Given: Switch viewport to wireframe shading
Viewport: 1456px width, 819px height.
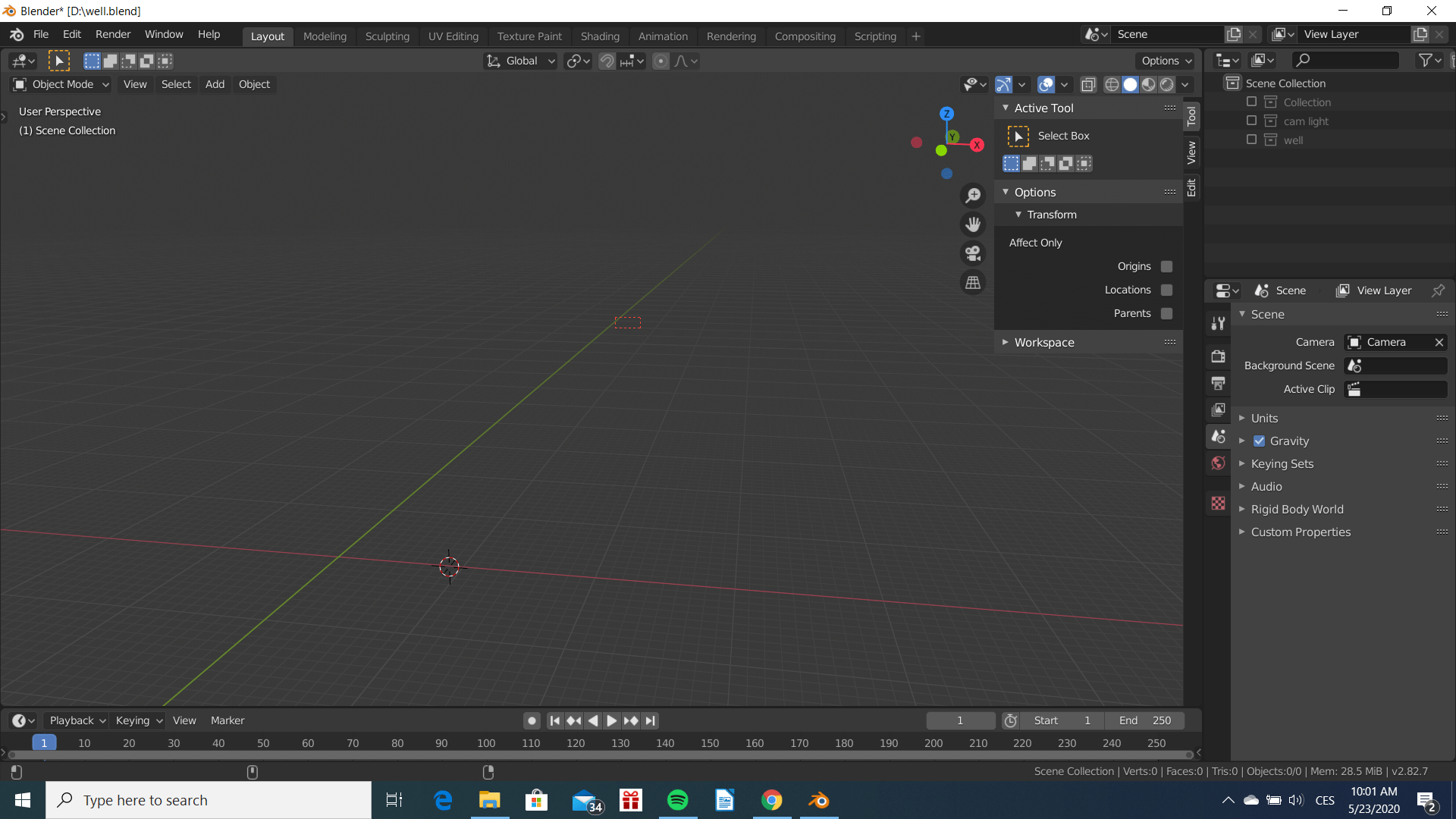Looking at the screenshot, I should (1111, 84).
